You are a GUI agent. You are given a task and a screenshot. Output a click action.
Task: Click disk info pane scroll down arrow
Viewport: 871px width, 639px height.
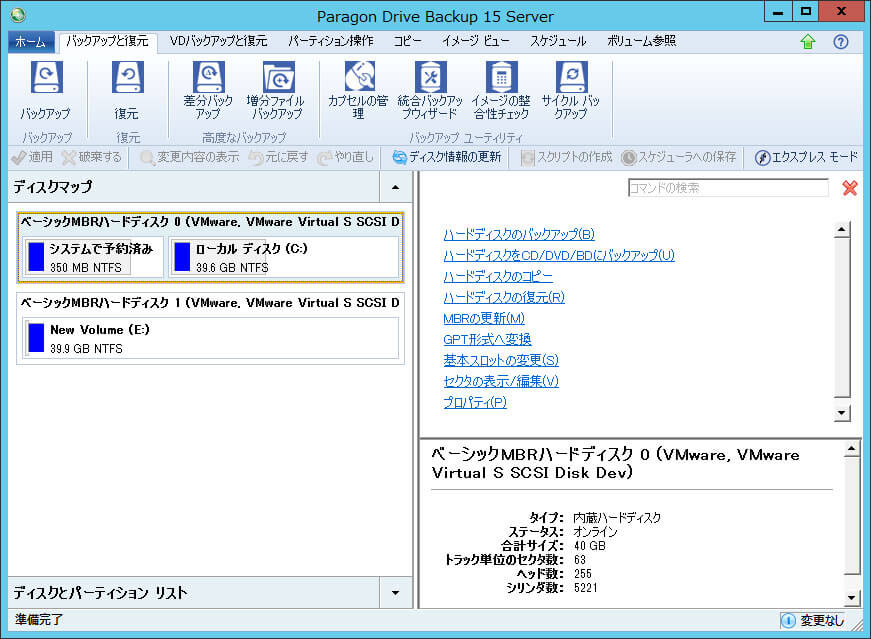point(852,598)
